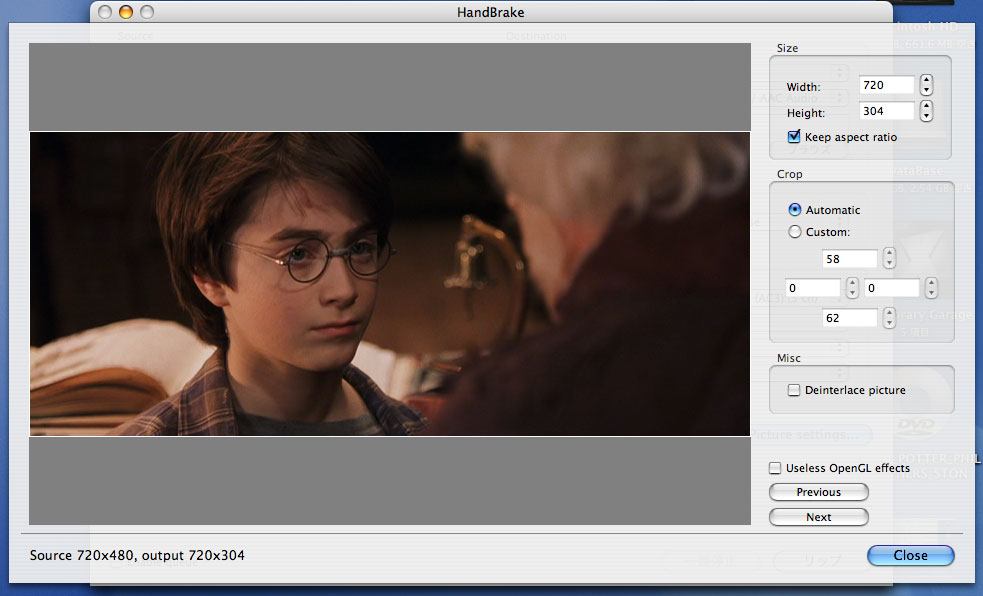Choose the Custom crop radio button
The height and width of the screenshot is (596, 983).
(795, 232)
